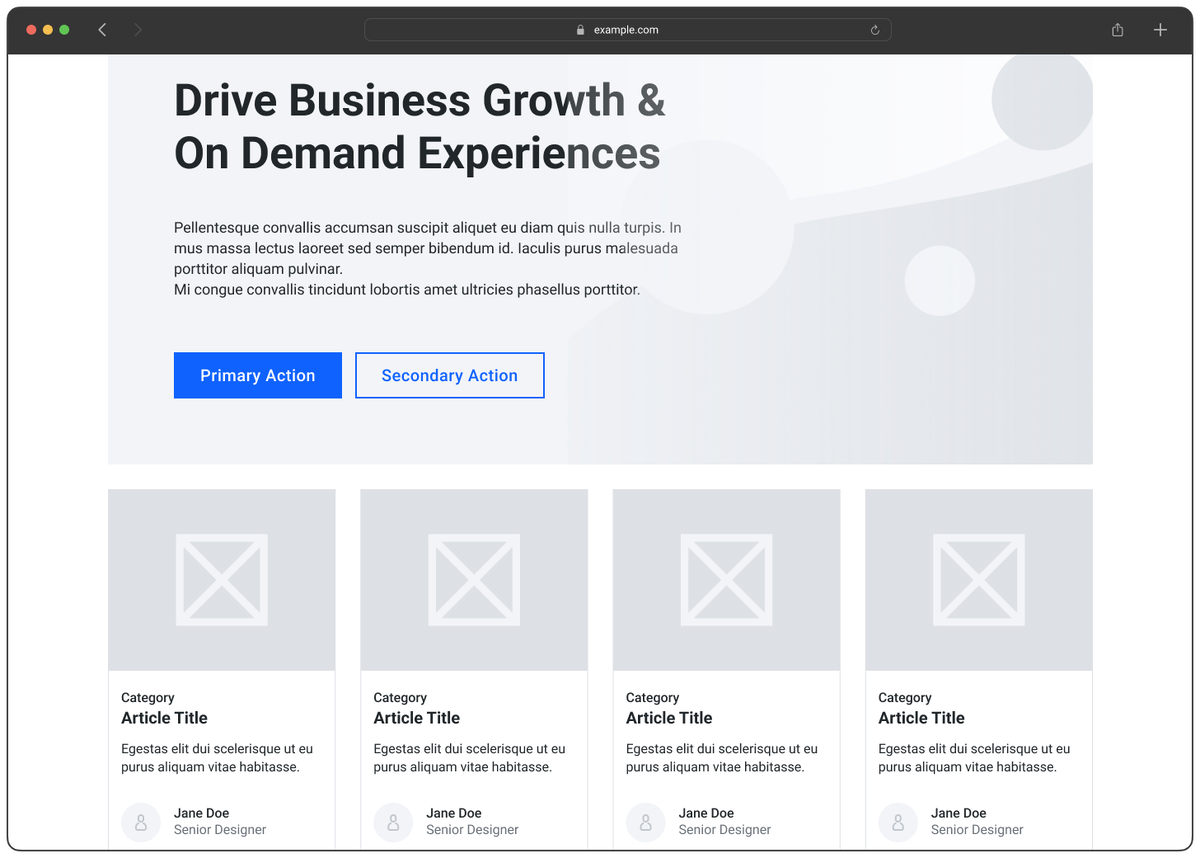Image resolution: width=1200 pixels, height=858 pixels.
Task: Go back with the browser back arrow
Action: [x=102, y=30]
